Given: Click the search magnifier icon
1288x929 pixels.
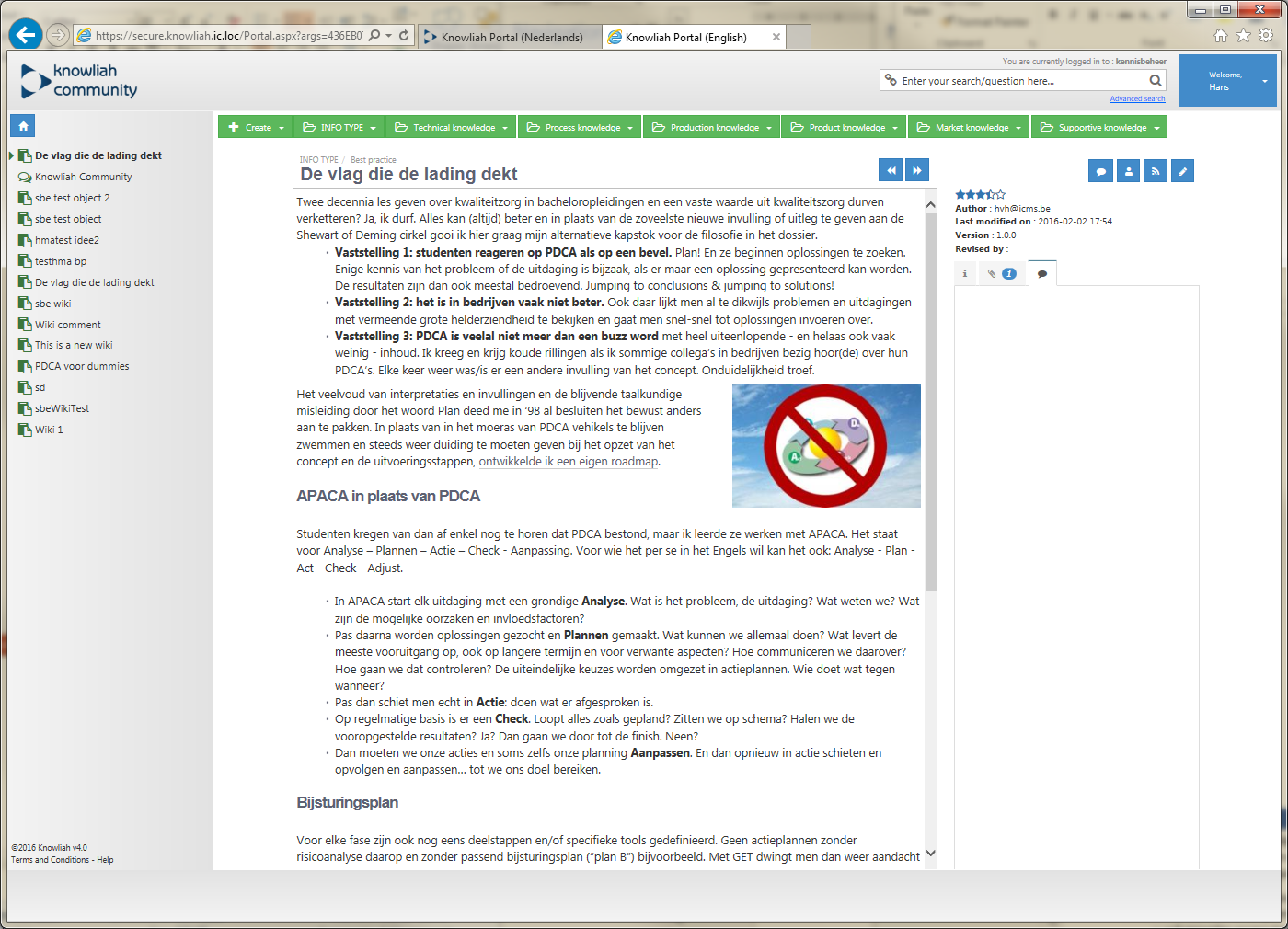Looking at the screenshot, I should click(x=1156, y=81).
